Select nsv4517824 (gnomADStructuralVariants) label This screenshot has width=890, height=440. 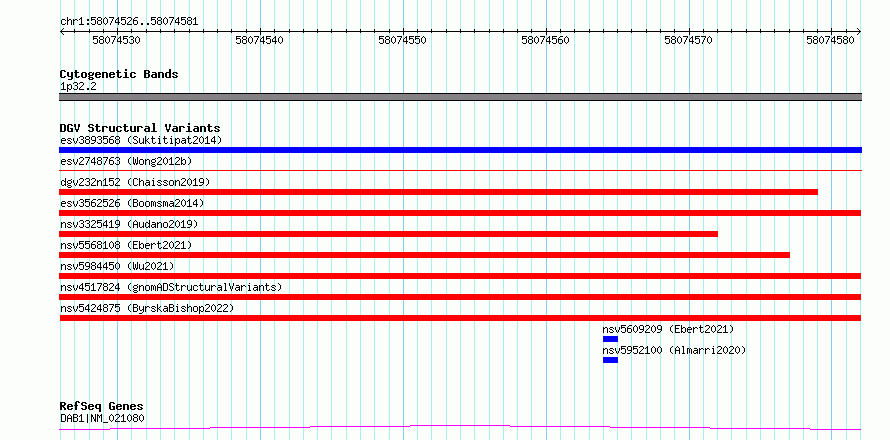coord(171,287)
